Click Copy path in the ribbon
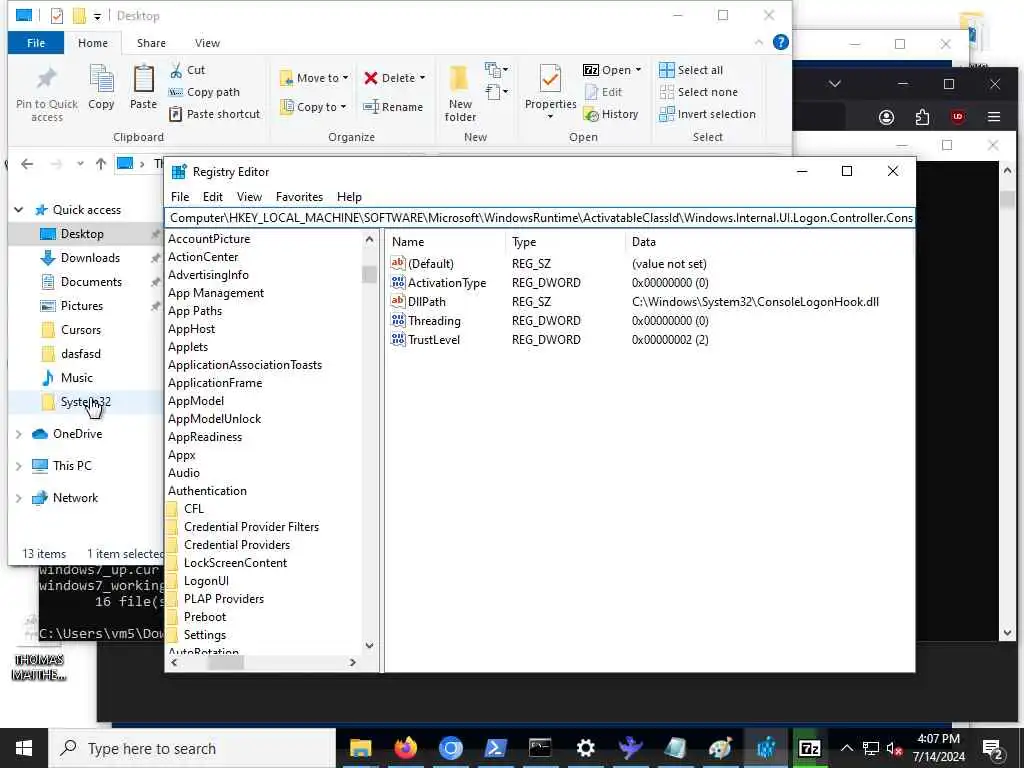The image size is (1024, 768). tap(204, 92)
